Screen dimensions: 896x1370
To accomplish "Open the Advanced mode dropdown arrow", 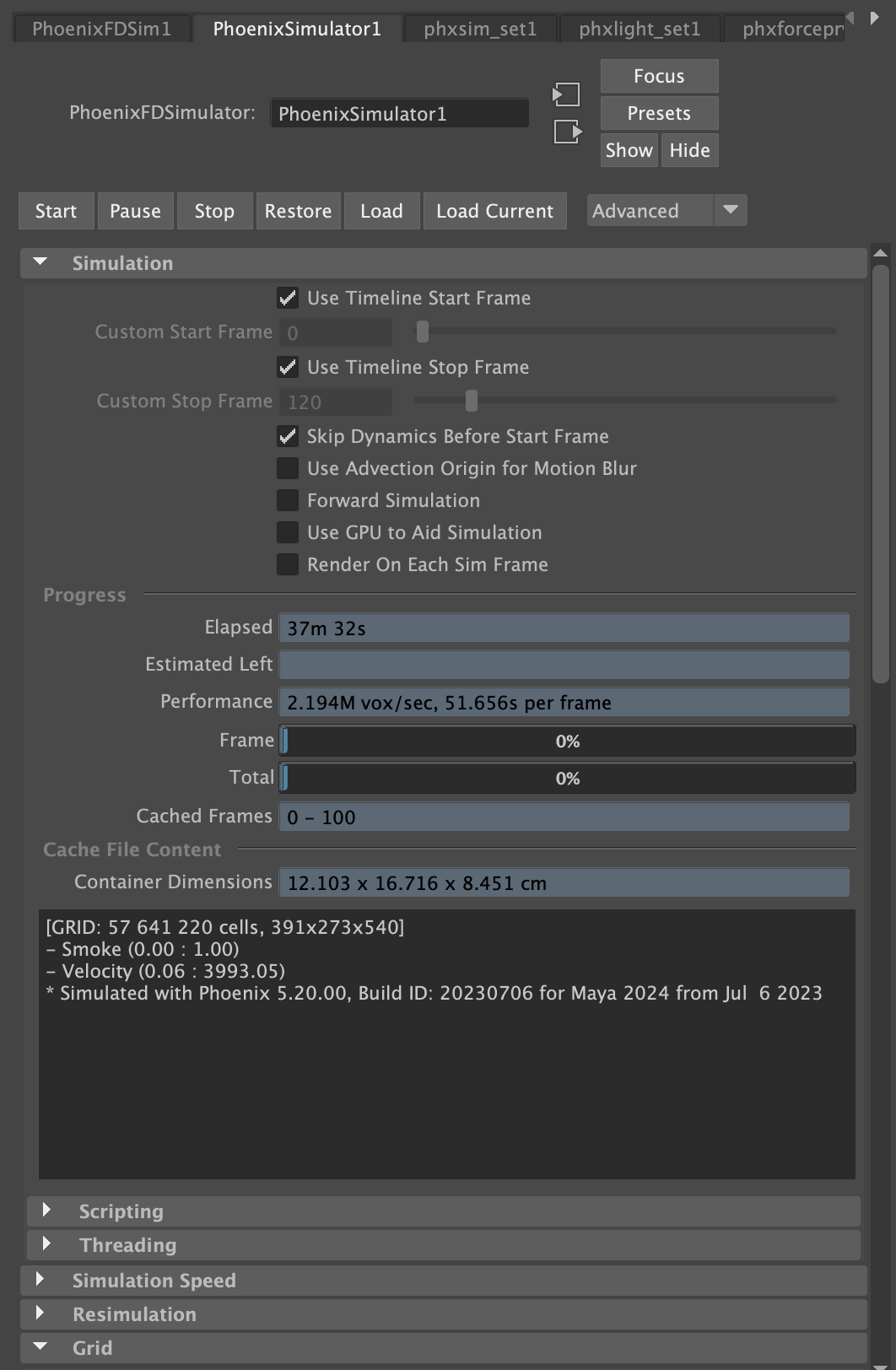I will pyautogui.click(x=731, y=210).
